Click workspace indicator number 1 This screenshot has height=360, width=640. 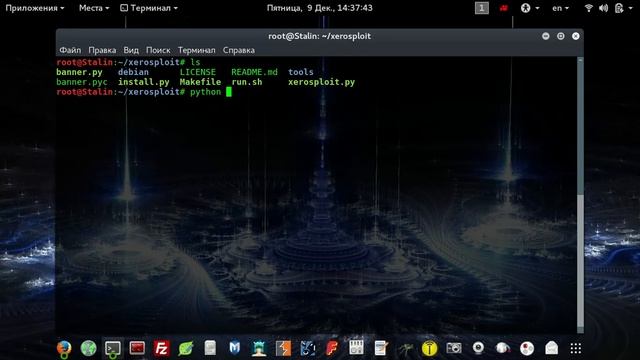(482, 8)
